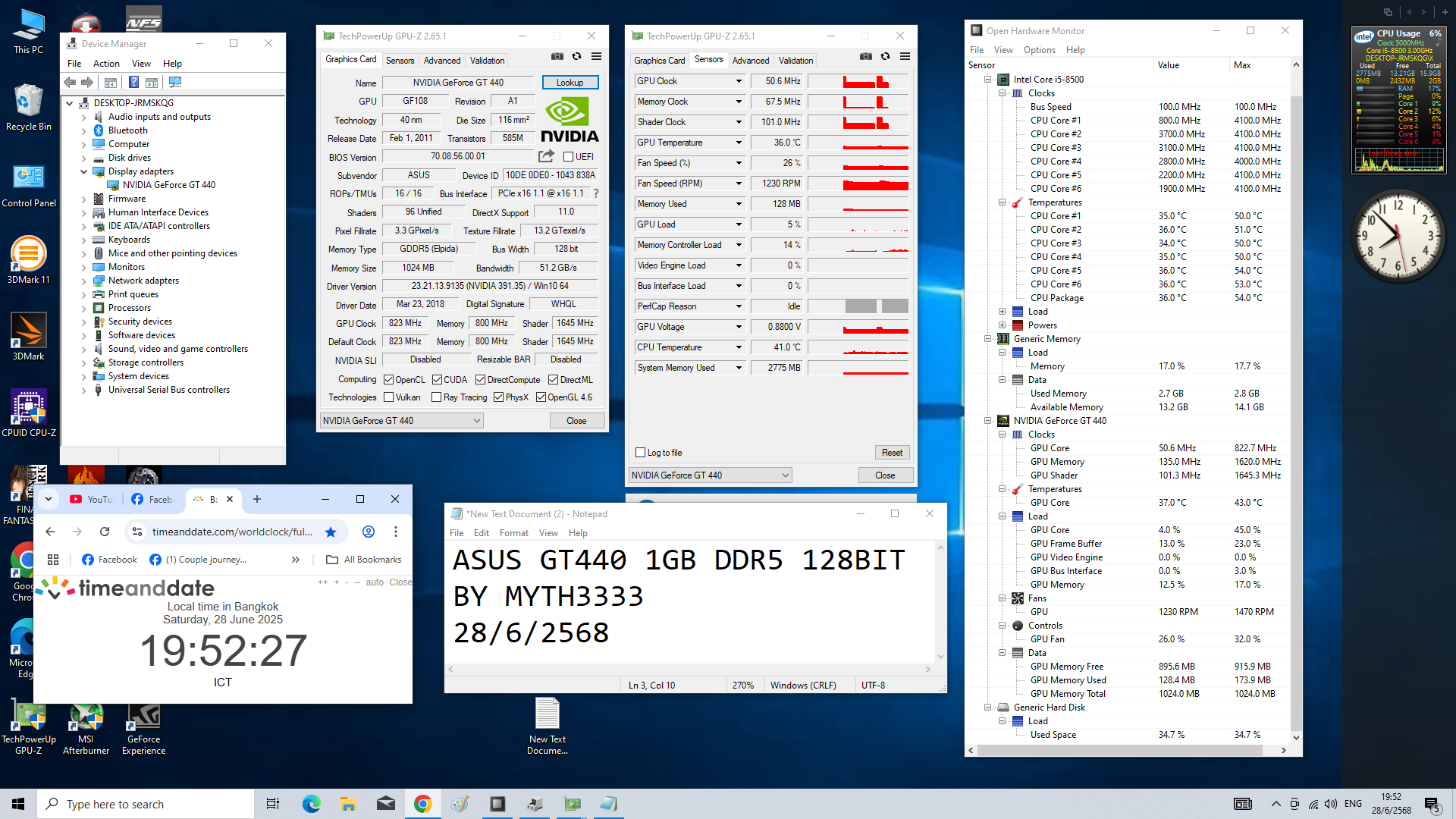The width and height of the screenshot is (1456, 819).
Task: Click the BIOS share/export icon in GPU-Z
Action: pyautogui.click(x=546, y=156)
